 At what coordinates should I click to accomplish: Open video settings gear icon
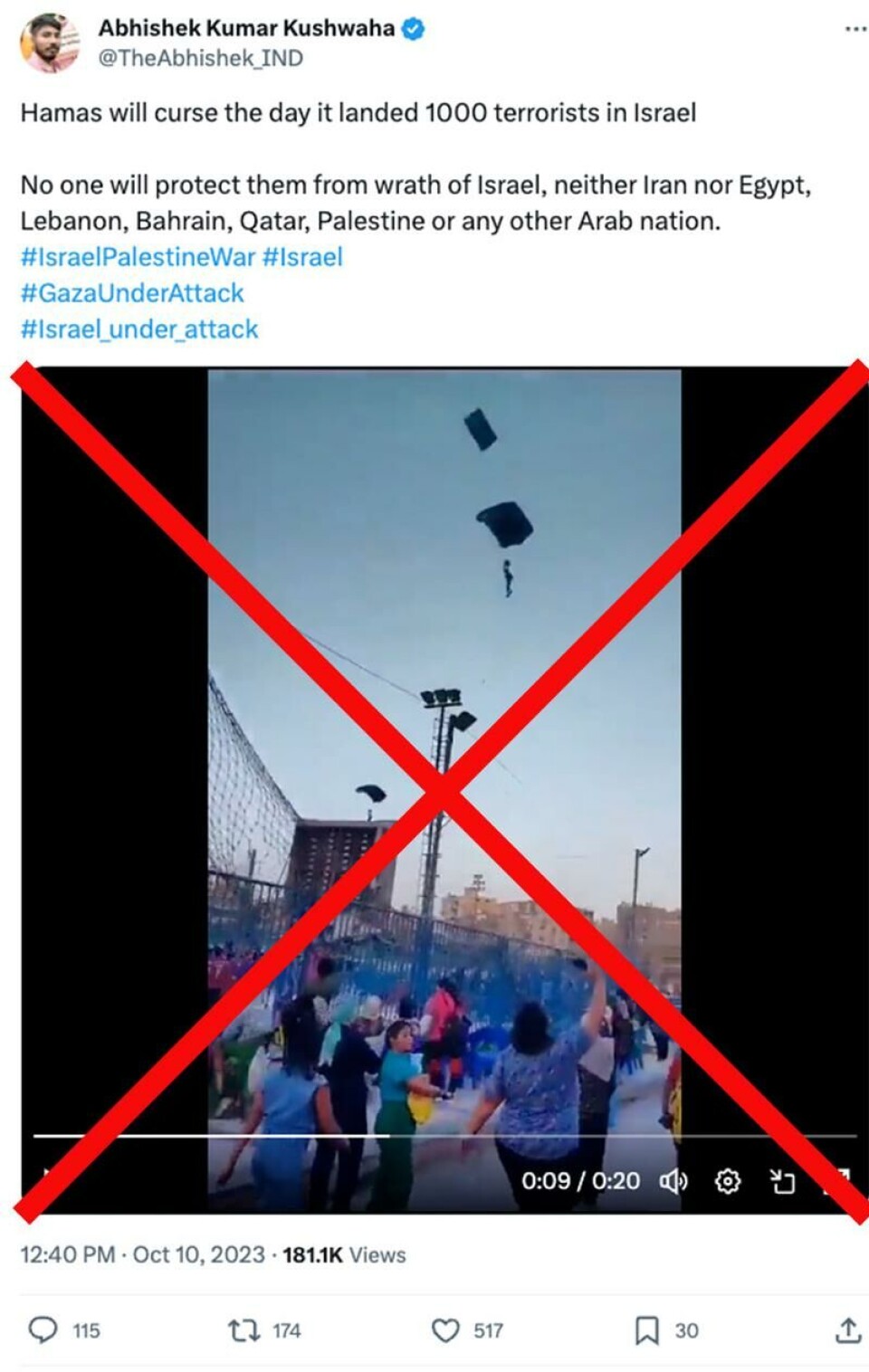[x=728, y=1181]
